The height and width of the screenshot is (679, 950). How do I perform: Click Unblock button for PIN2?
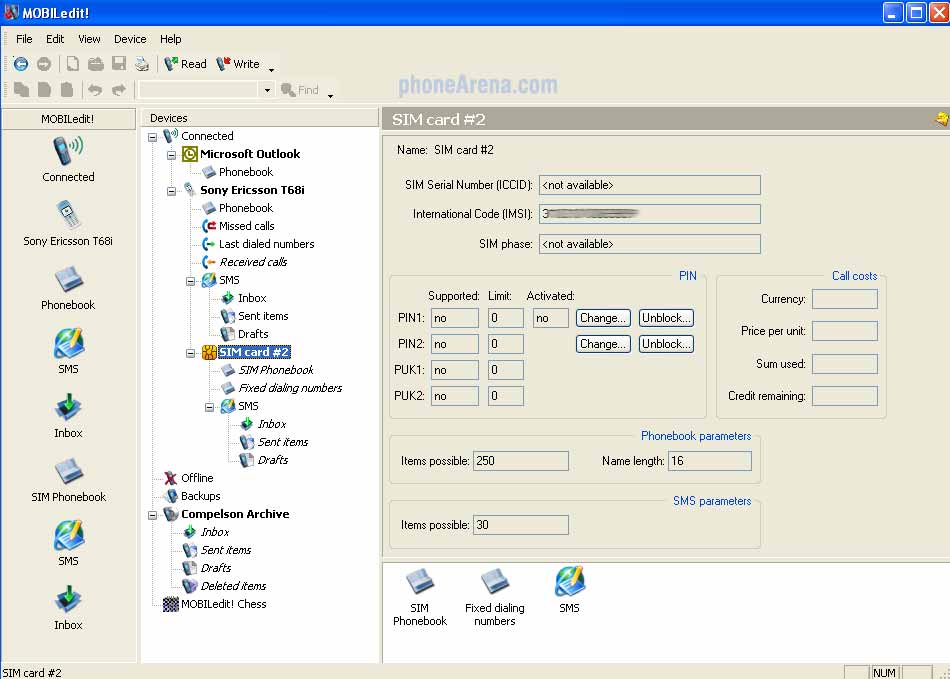pyautogui.click(x=666, y=344)
